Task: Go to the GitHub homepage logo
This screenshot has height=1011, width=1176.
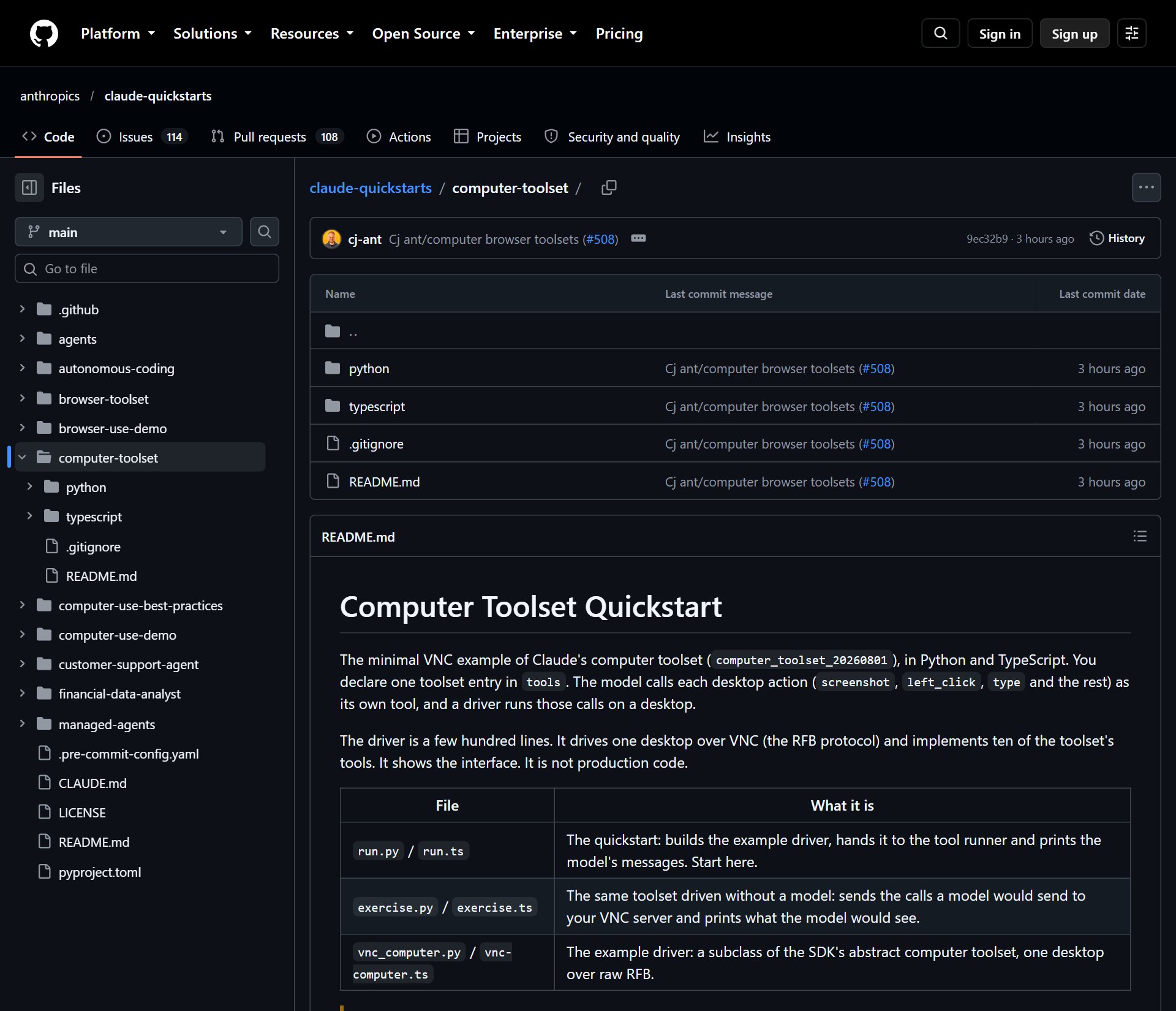Action: [44, 33]
